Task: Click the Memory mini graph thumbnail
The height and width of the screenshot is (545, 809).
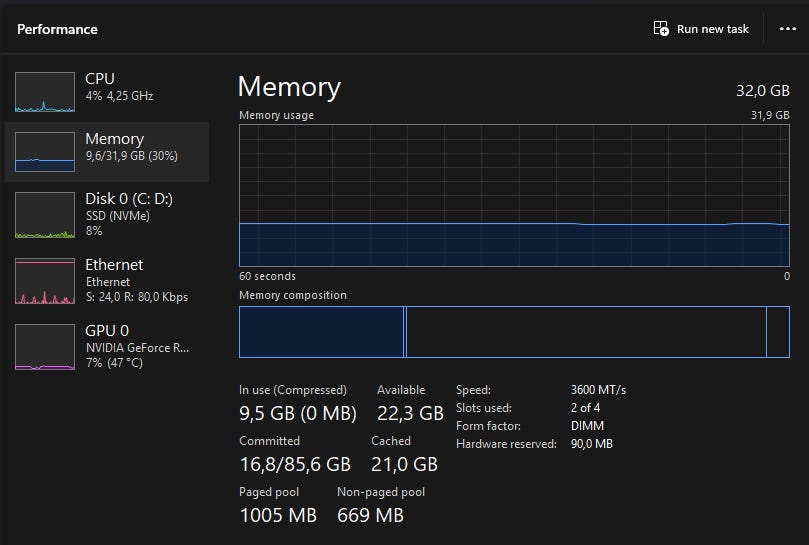Action: pyautogui.click(x=45, y=152)
